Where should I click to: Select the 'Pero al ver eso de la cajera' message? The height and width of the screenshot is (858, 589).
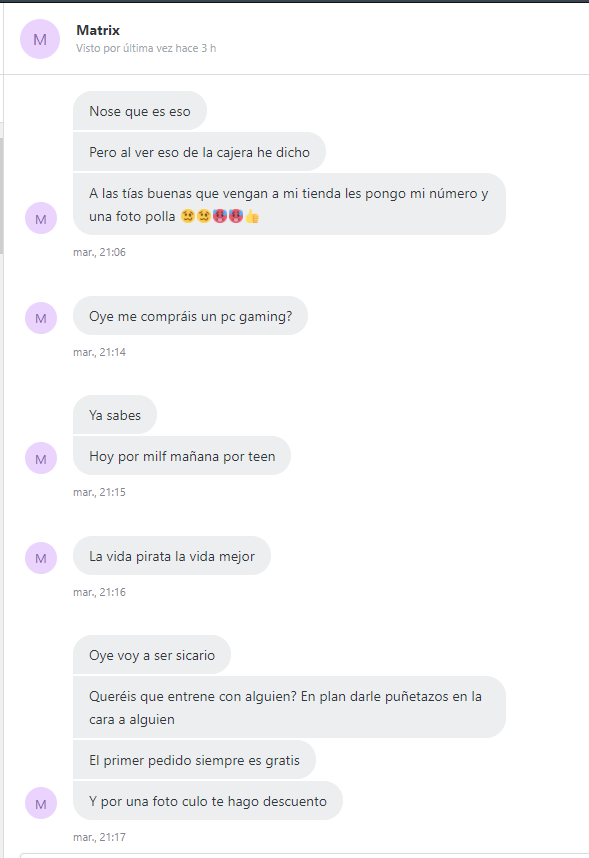point(199,152)
